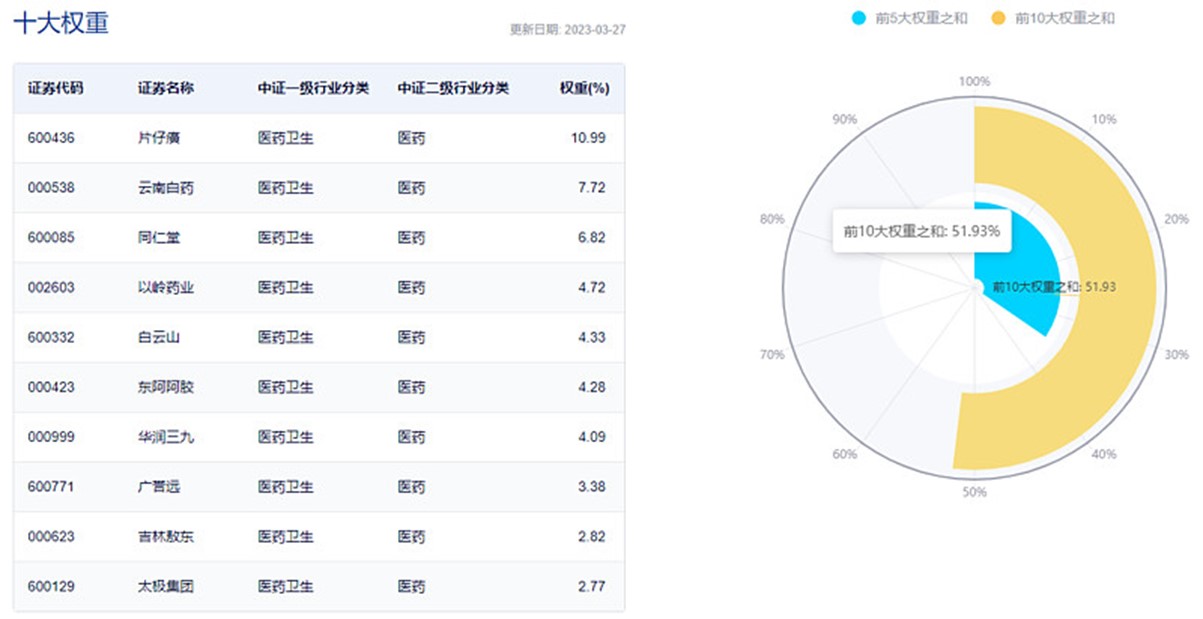
Task: Click the blue legend circle icon
Action: pyautogui.click(x=859, y=18)
